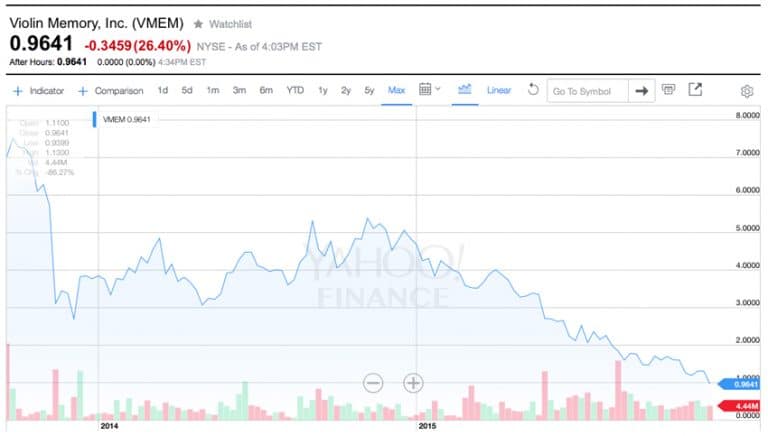Select the YTD time range
768x436 pixels.
tap(295, 90)
